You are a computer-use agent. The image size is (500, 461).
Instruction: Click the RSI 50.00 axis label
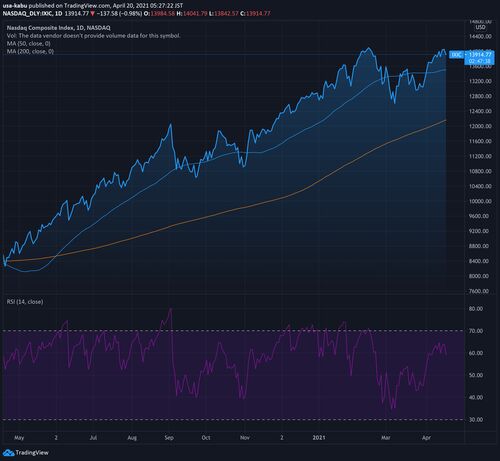(x=476, y=375)
